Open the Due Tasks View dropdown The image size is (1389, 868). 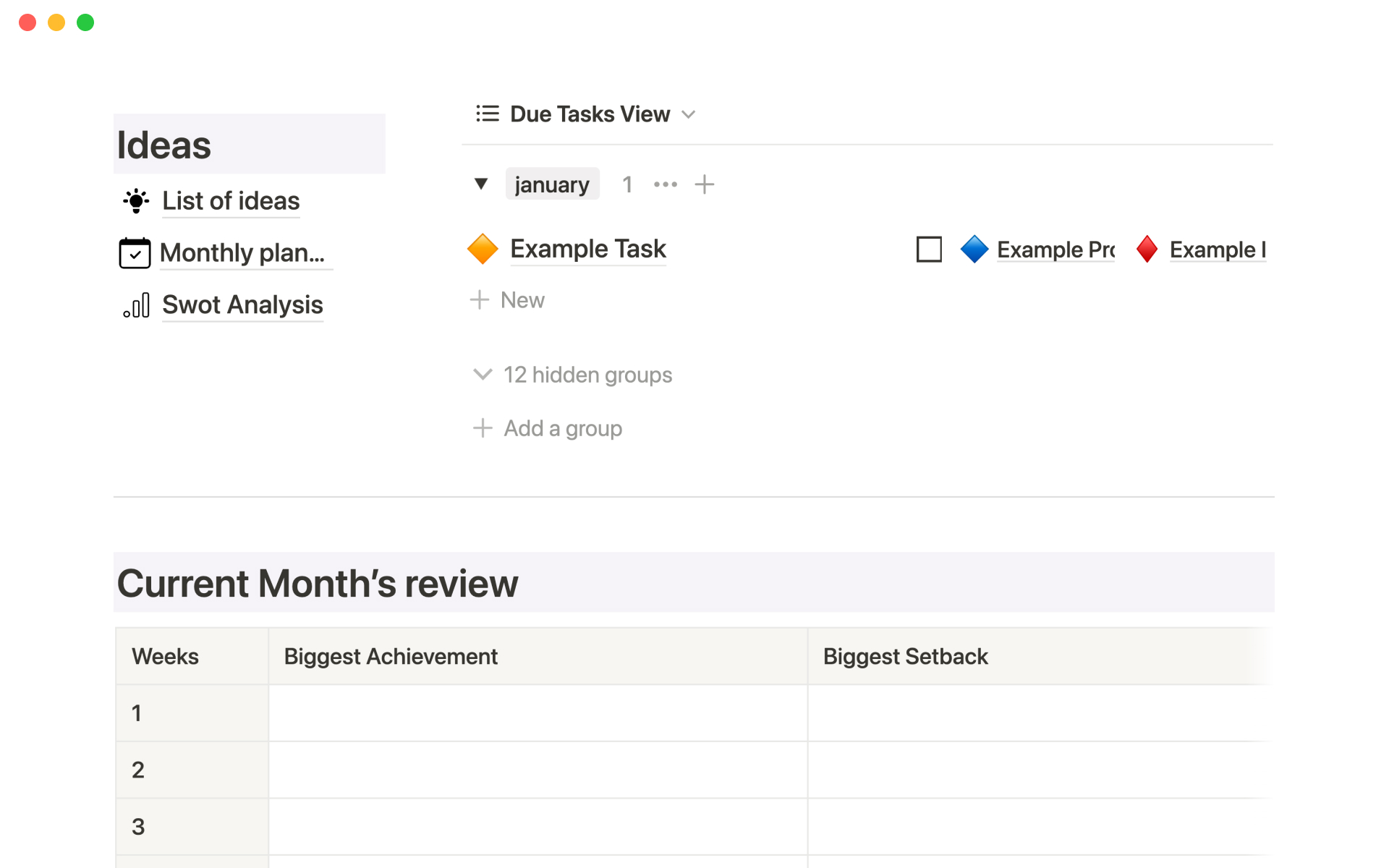(x=692, y=113)
